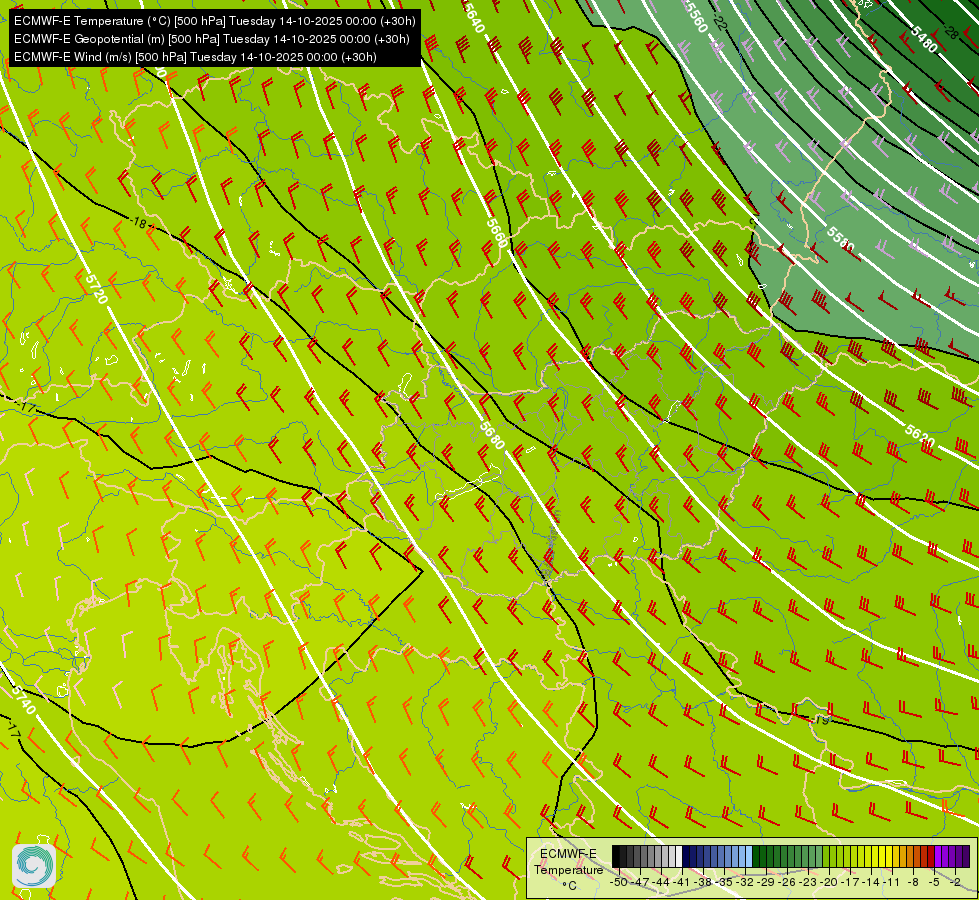This screenshot has width=979, height=900.
Task: Select the 5580 geopotential contour label
Action: (840, 240)
